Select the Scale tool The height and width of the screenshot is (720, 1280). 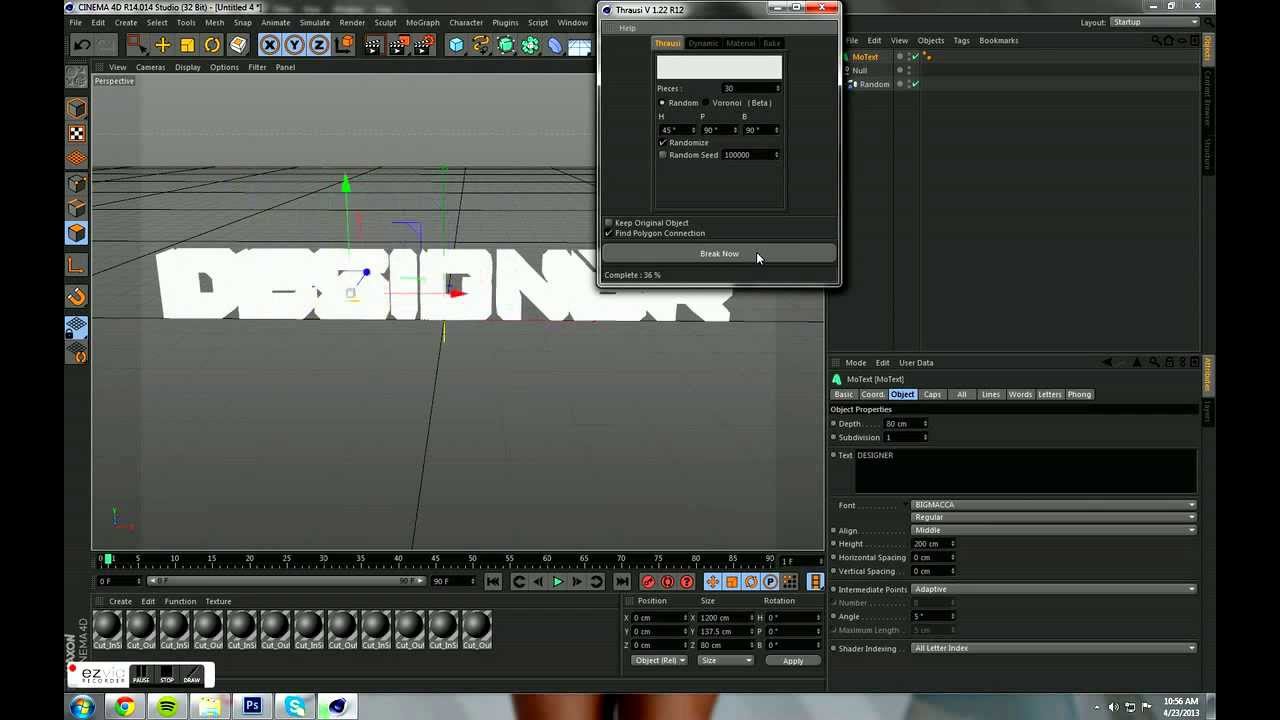(x=187, y=45)
